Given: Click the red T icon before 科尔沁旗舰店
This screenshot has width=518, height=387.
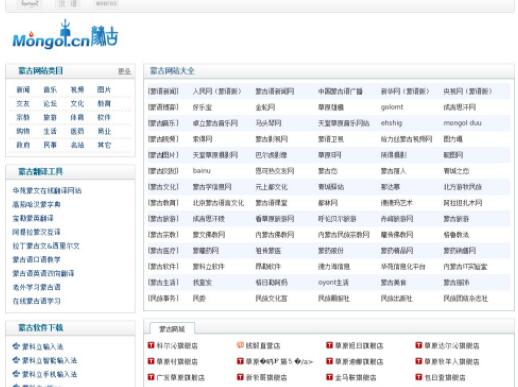Looking at the screenshot, I should (x=151, y=345).
